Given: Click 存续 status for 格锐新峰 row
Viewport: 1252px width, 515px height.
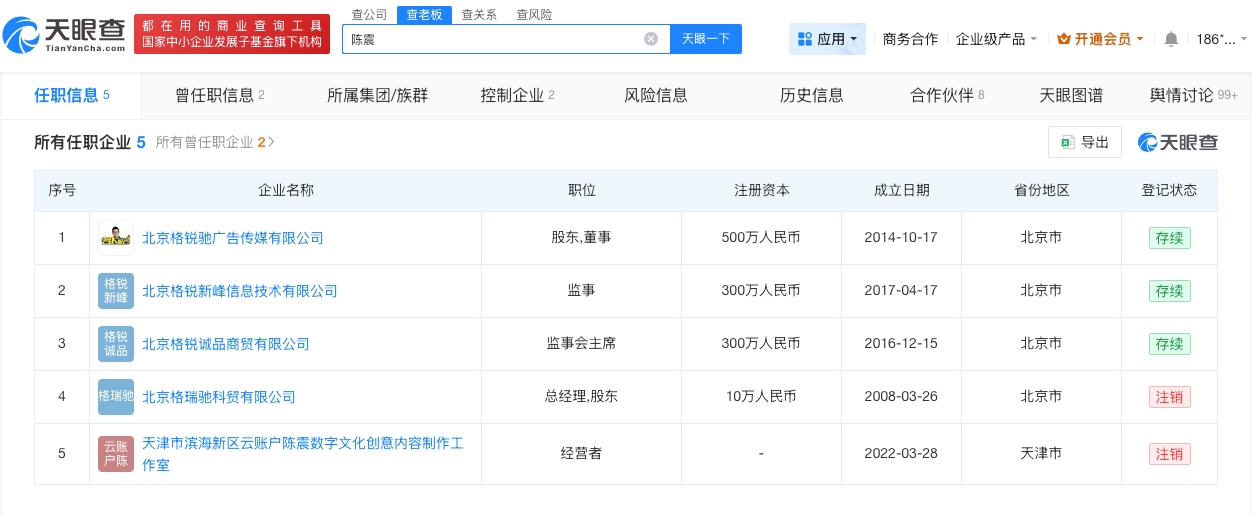Looking at the screenshot, I should coord(1169,291).
